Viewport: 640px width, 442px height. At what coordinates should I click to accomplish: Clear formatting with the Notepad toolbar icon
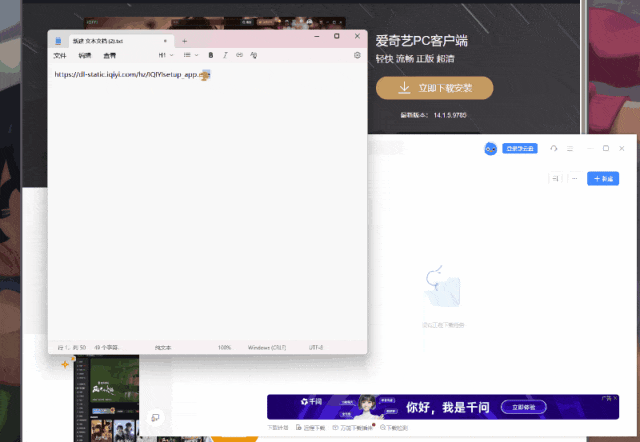pos(253,55)
